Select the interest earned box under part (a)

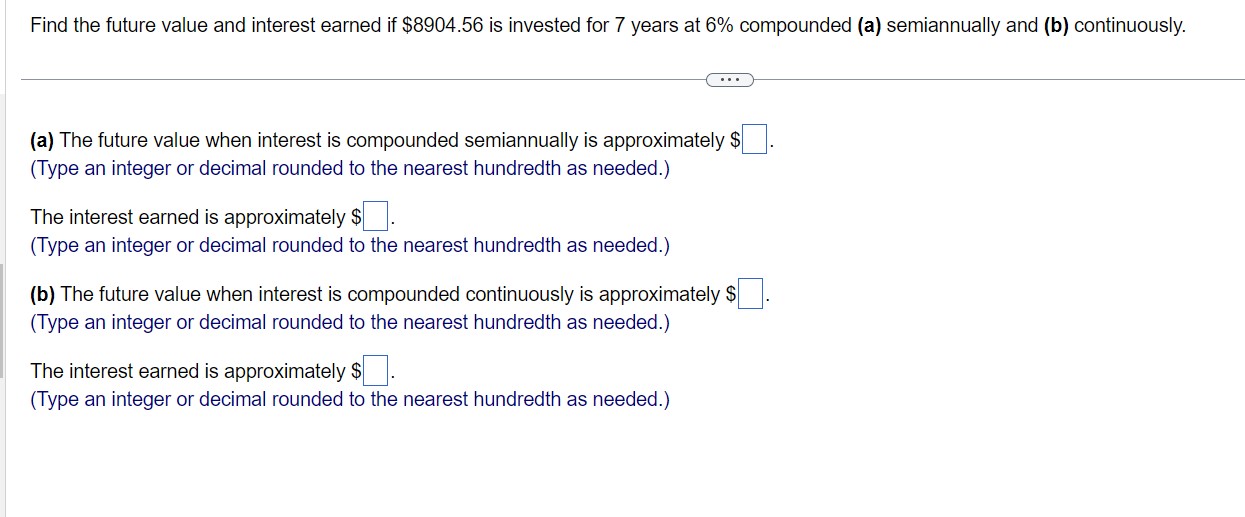click(375, 217)
